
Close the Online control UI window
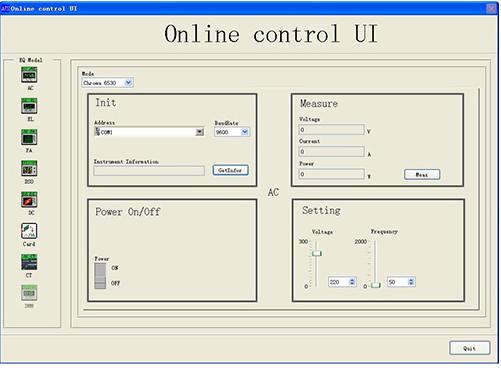click(491, 8)
